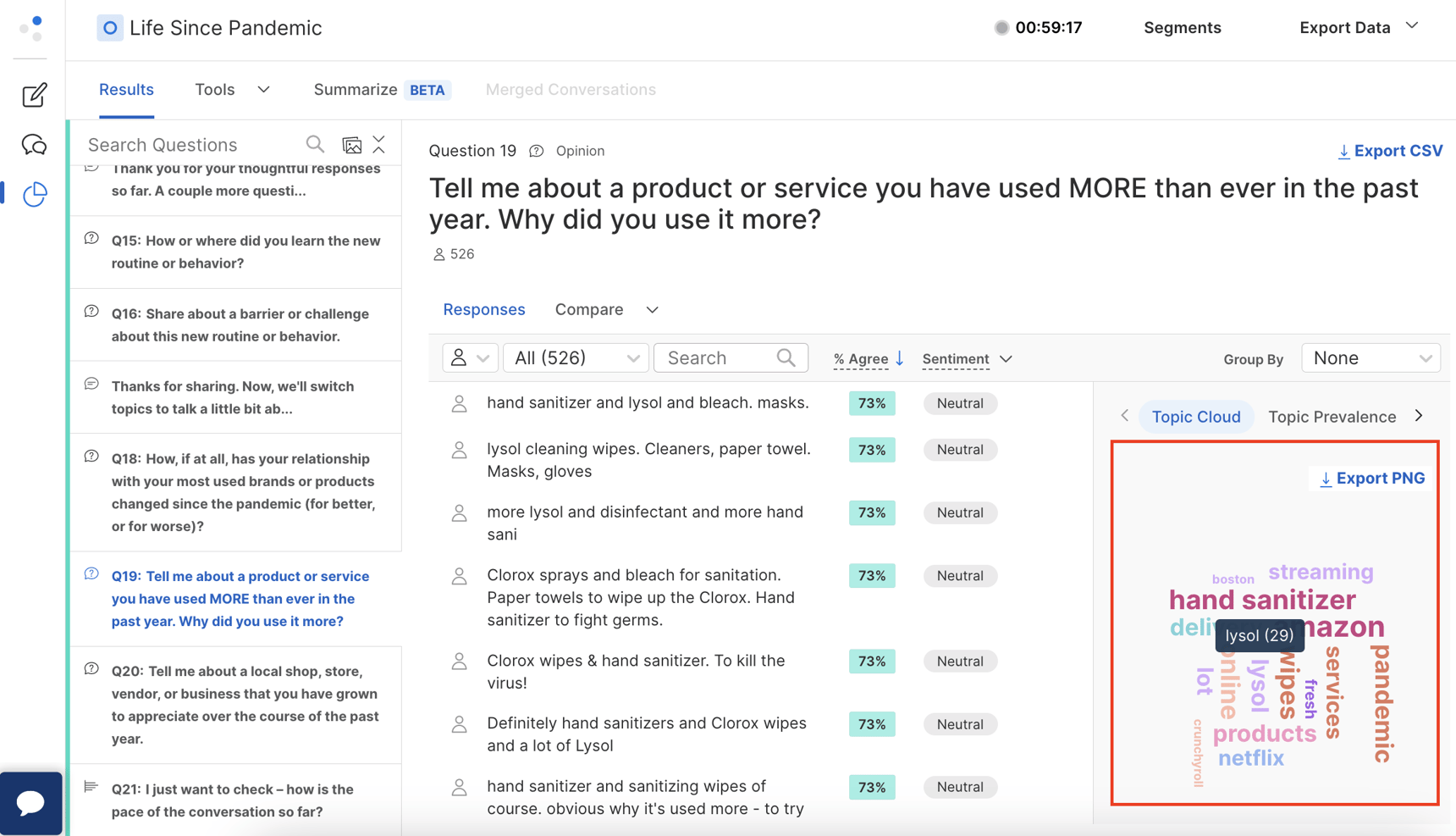Go to previous visualization with left chevron

[x=1125, y=416]
